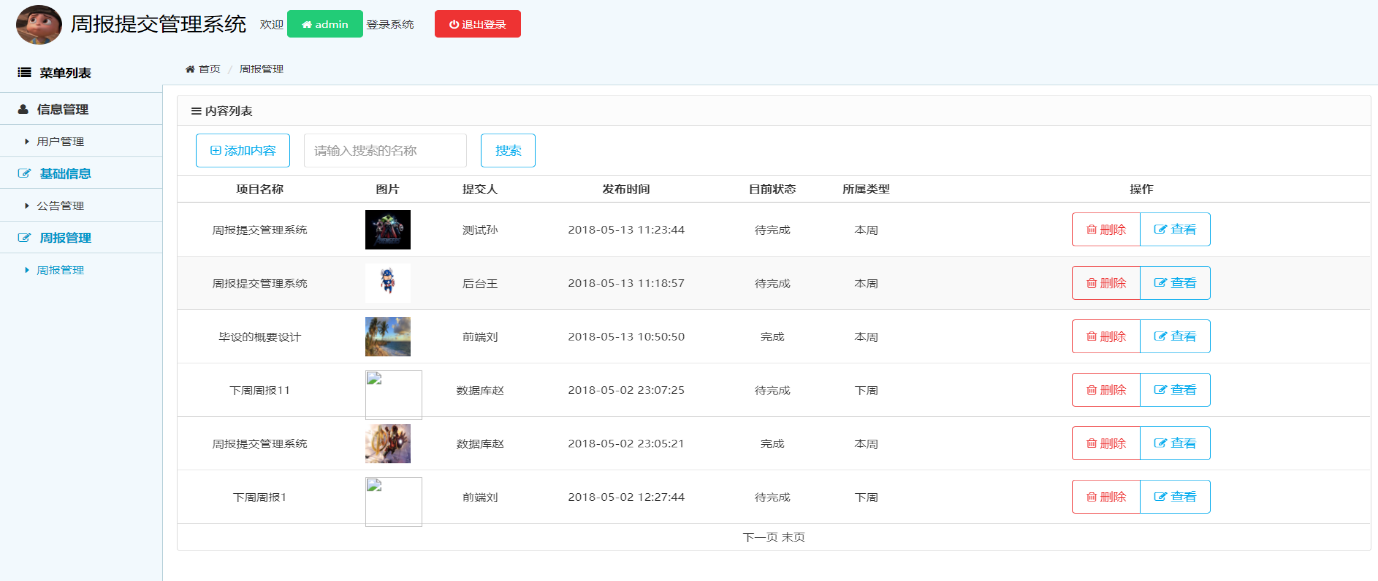Click the view edit icon in 下周周报11 row

pyautogui.click(x=1161, y=390)
